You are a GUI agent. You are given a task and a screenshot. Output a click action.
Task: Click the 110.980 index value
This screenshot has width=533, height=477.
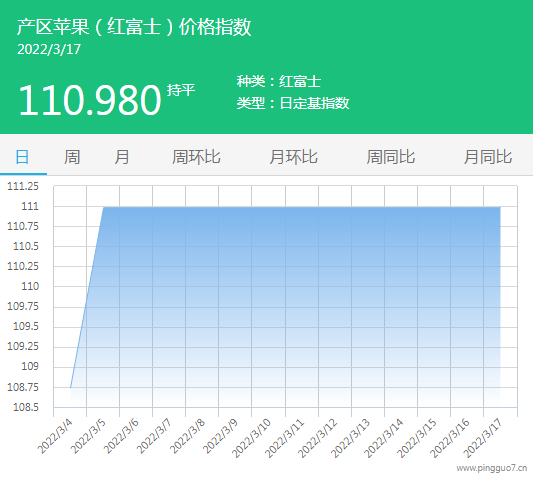click(x=90, y=100)
